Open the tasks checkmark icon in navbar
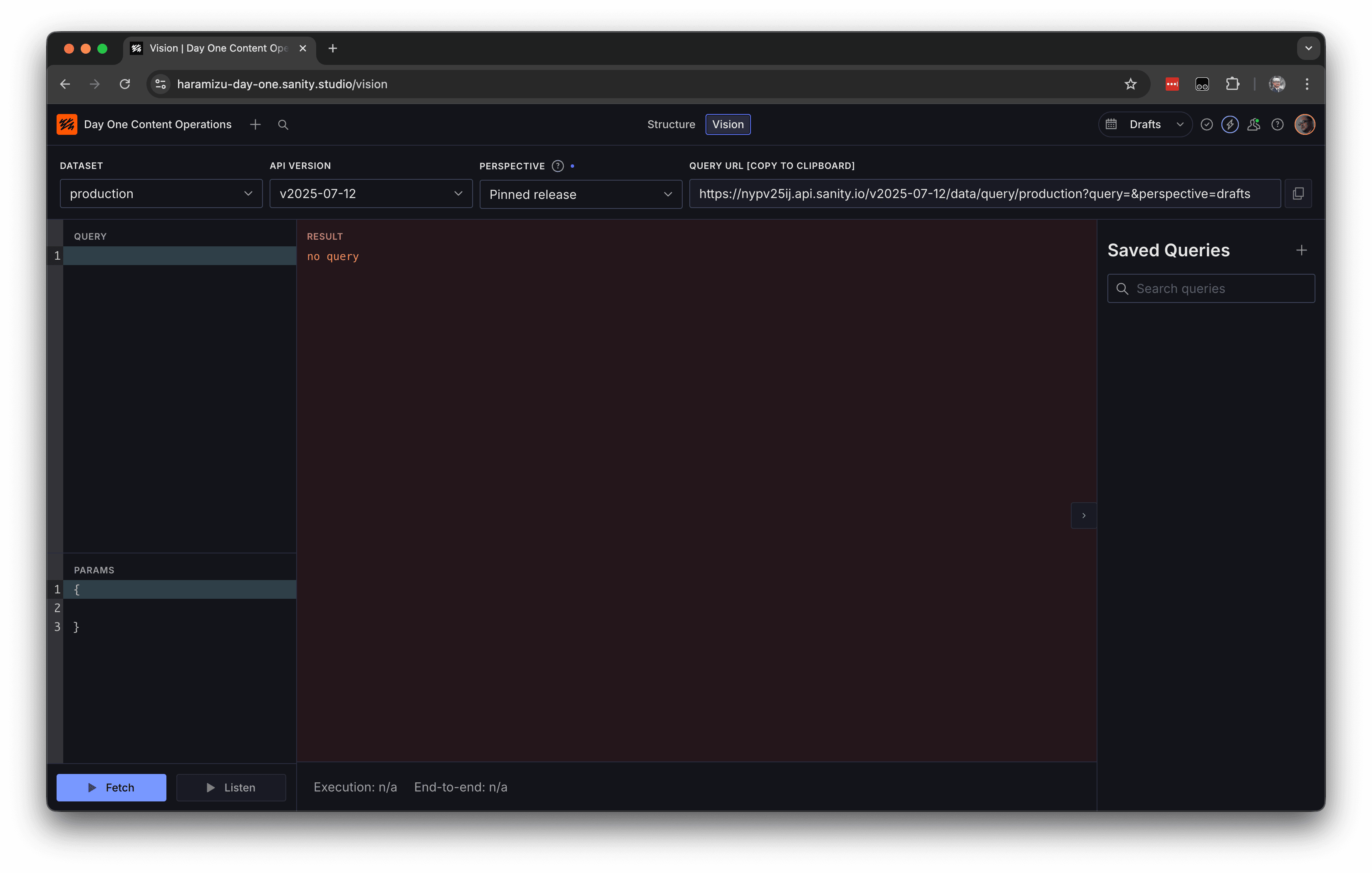Screen dimensions: 1372x873 1206,124
